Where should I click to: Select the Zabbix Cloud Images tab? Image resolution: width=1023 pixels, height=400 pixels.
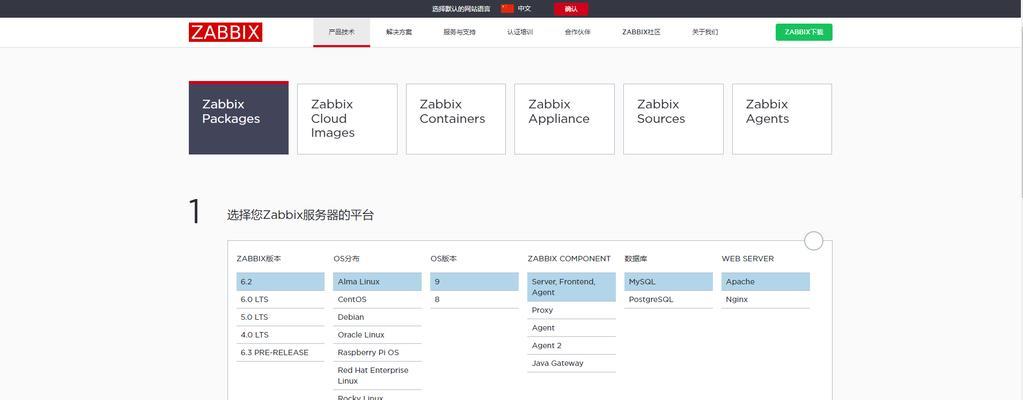point(347,119)
